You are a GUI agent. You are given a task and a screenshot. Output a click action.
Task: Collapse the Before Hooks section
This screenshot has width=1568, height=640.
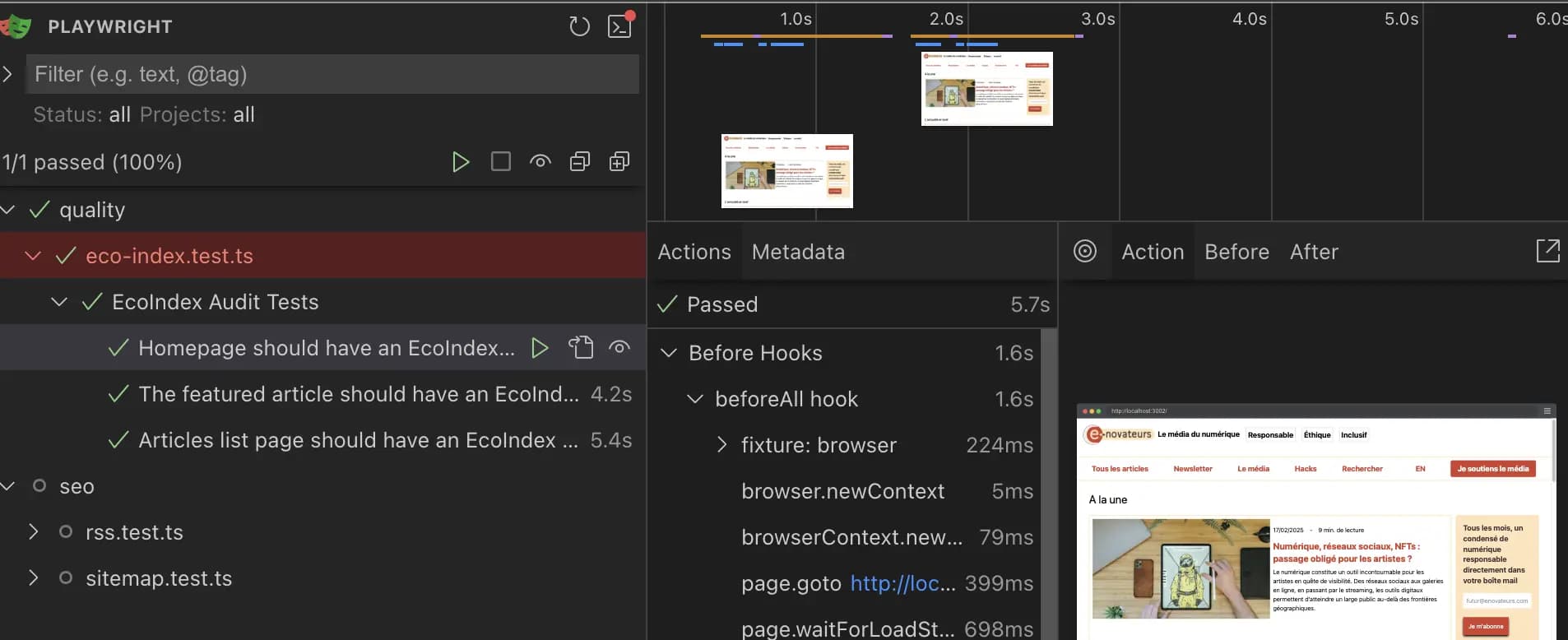(670, 353)
